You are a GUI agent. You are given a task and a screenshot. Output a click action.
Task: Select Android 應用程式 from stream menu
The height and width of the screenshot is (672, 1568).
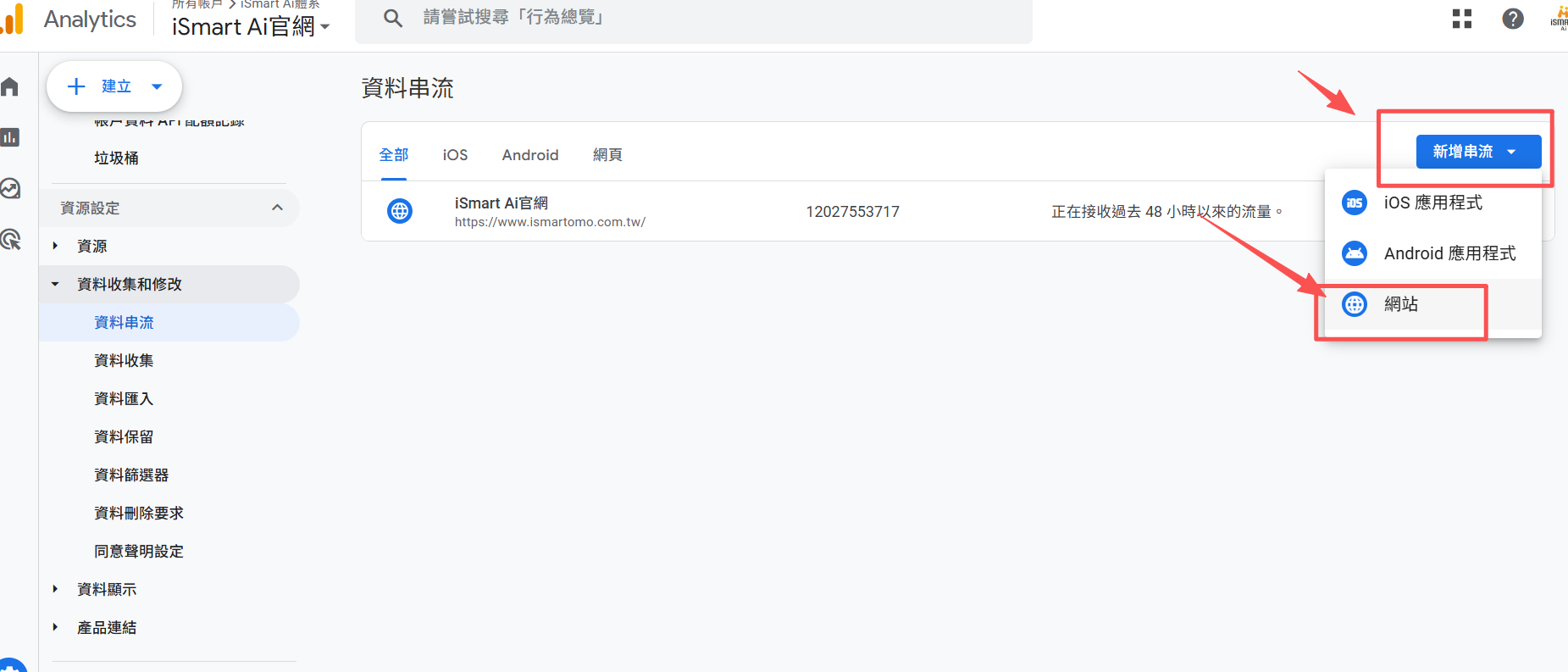click(x=1449, y=253)
